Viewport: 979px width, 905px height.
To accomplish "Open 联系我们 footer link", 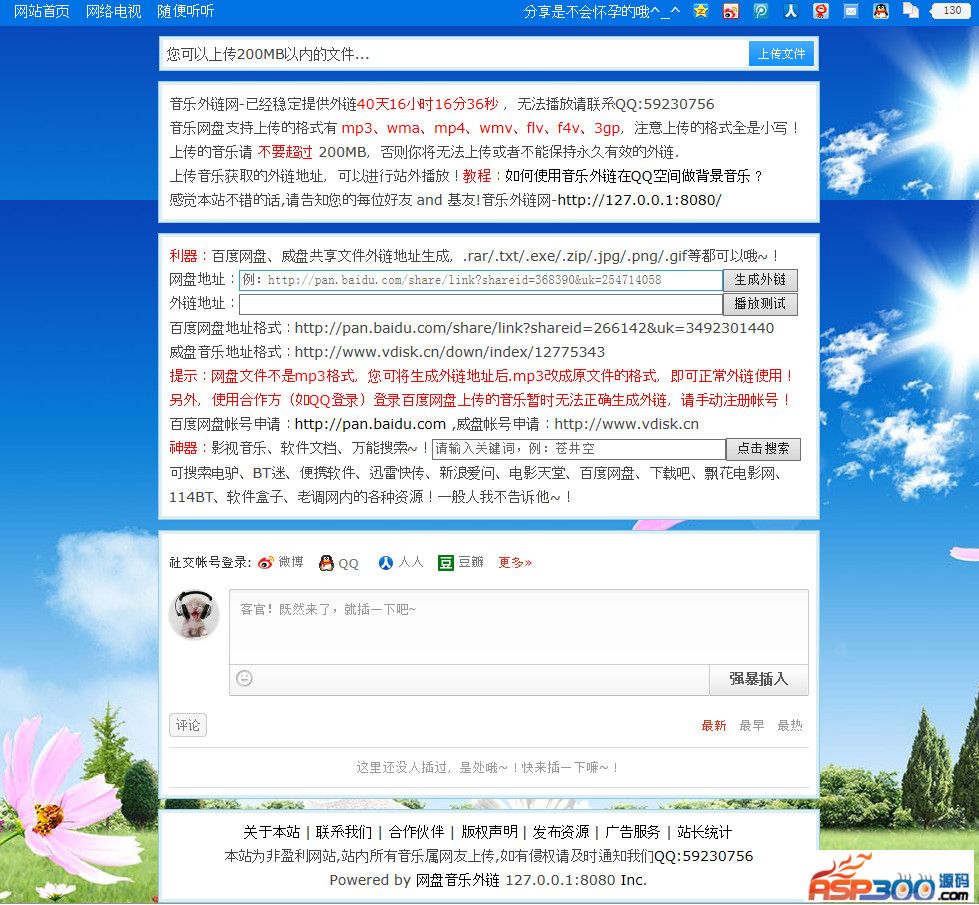I will point(344,833).
